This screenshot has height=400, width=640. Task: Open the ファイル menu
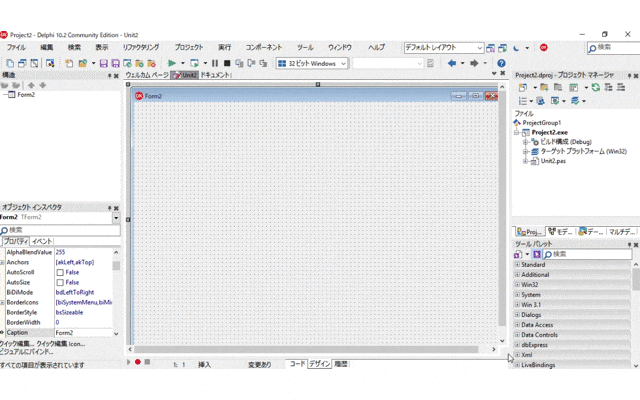coord(16,47)
